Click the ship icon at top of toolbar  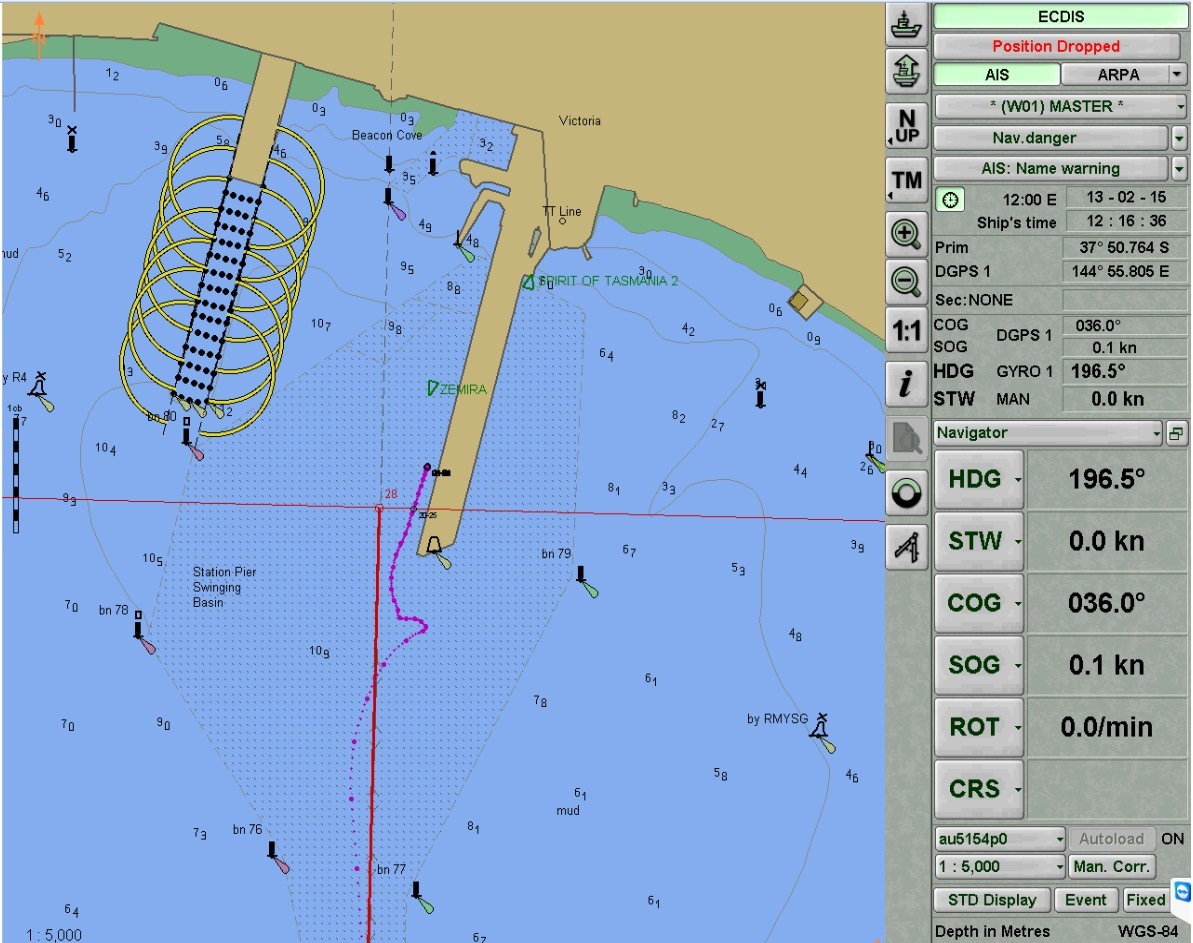tap(906, 24)
